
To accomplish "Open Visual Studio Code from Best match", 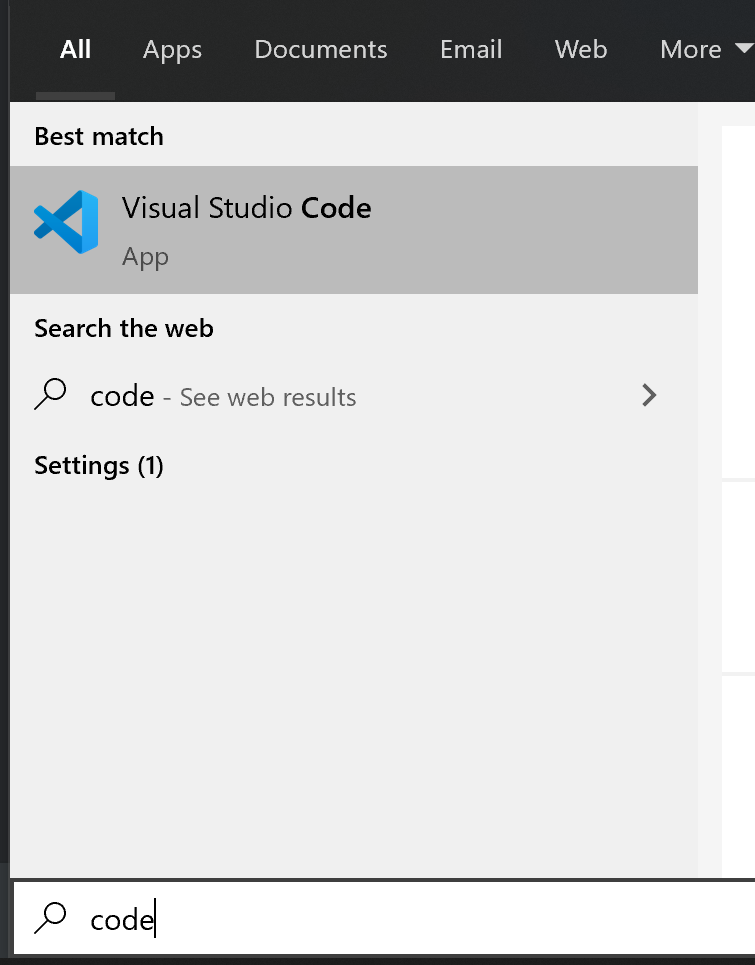I will [246, 228].
